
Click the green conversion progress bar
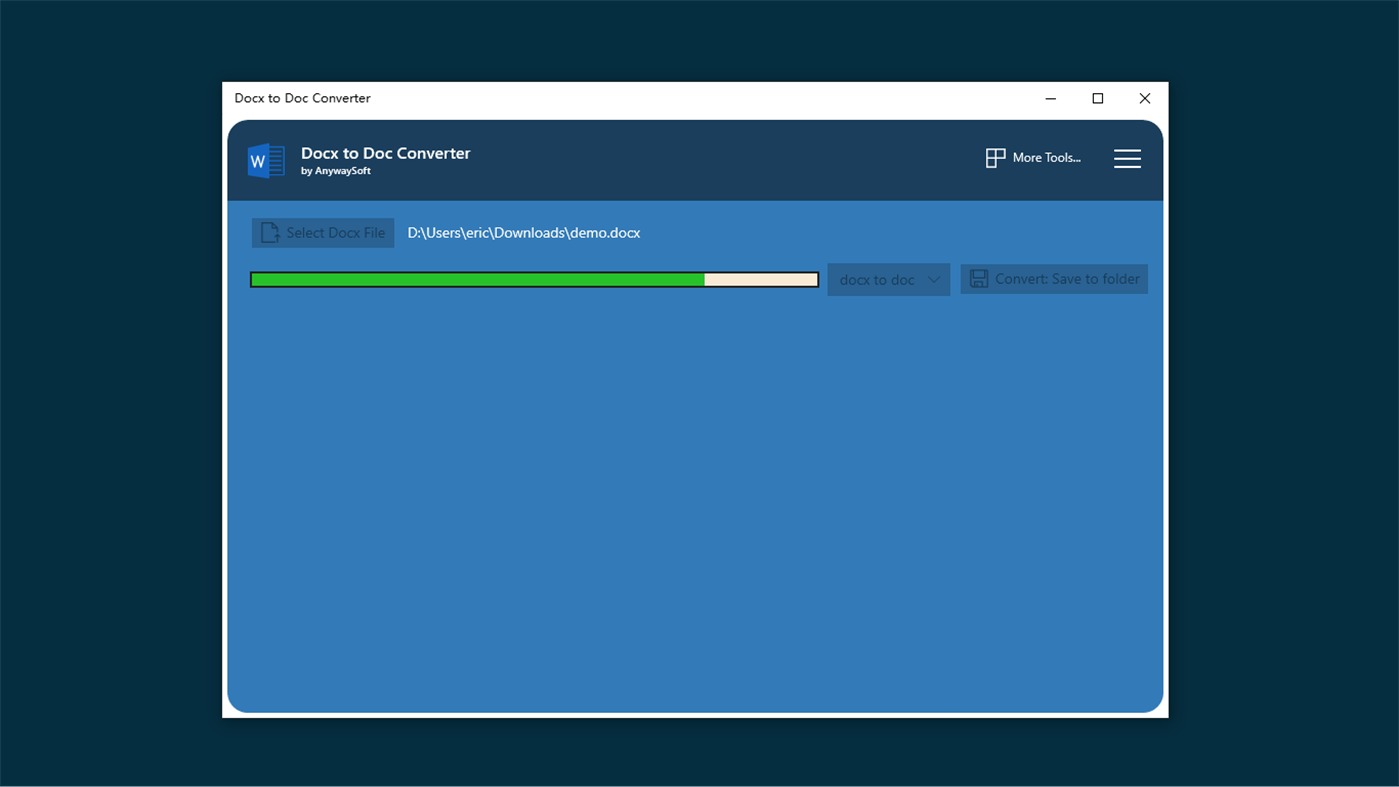(475, 279)
